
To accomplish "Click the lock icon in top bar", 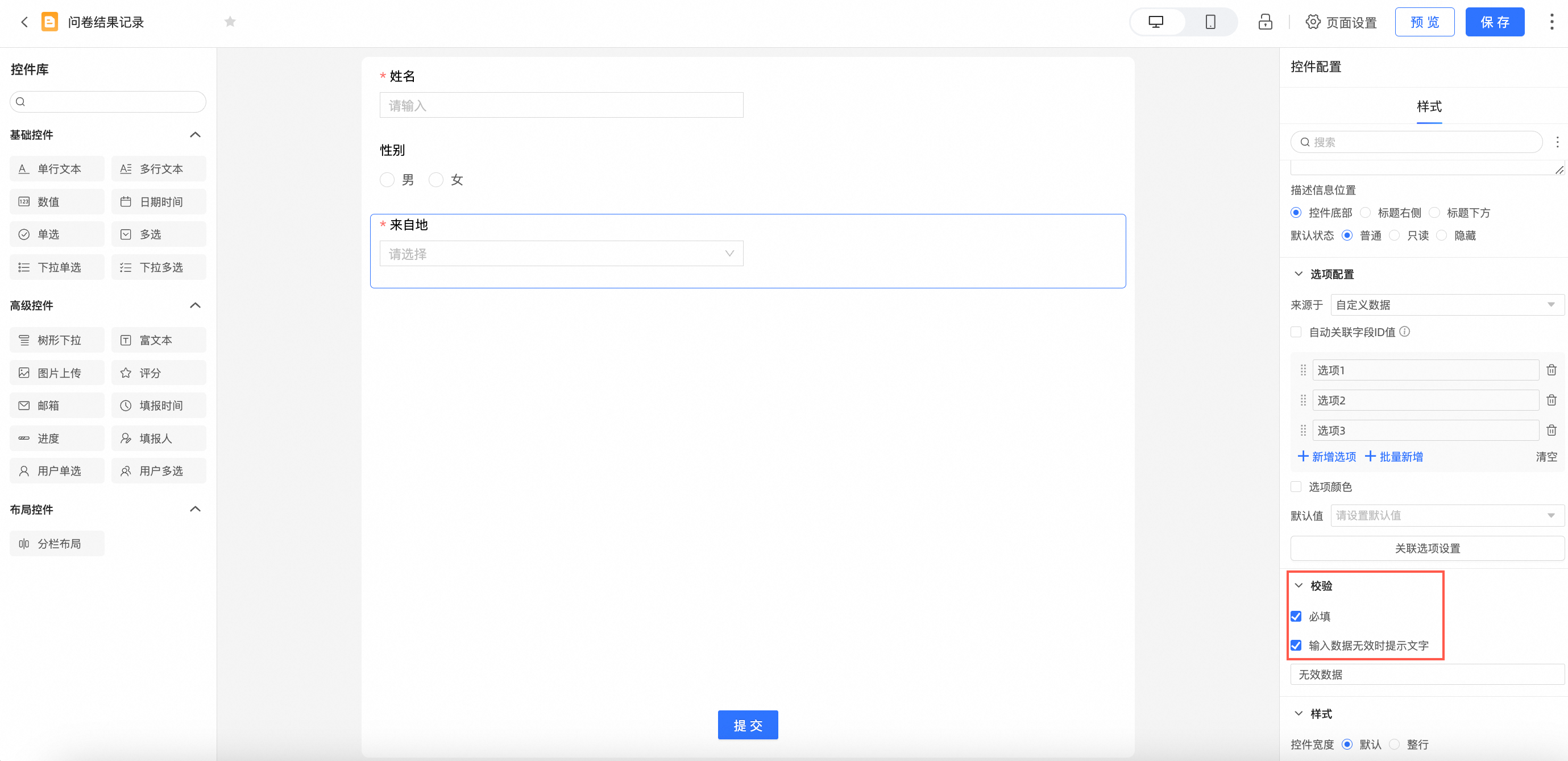I will point(1265,22).
